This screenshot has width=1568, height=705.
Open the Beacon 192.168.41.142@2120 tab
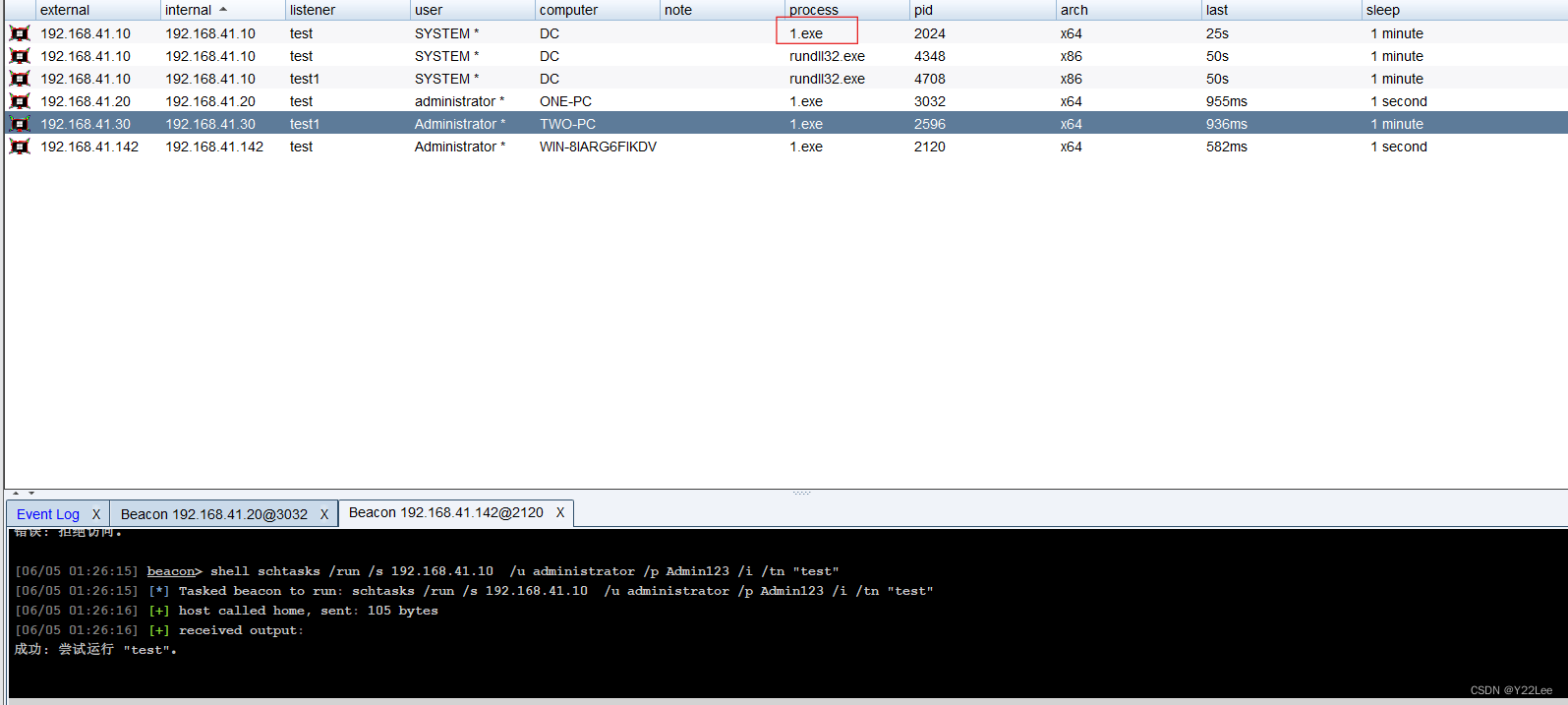click(x=445, y=512)
